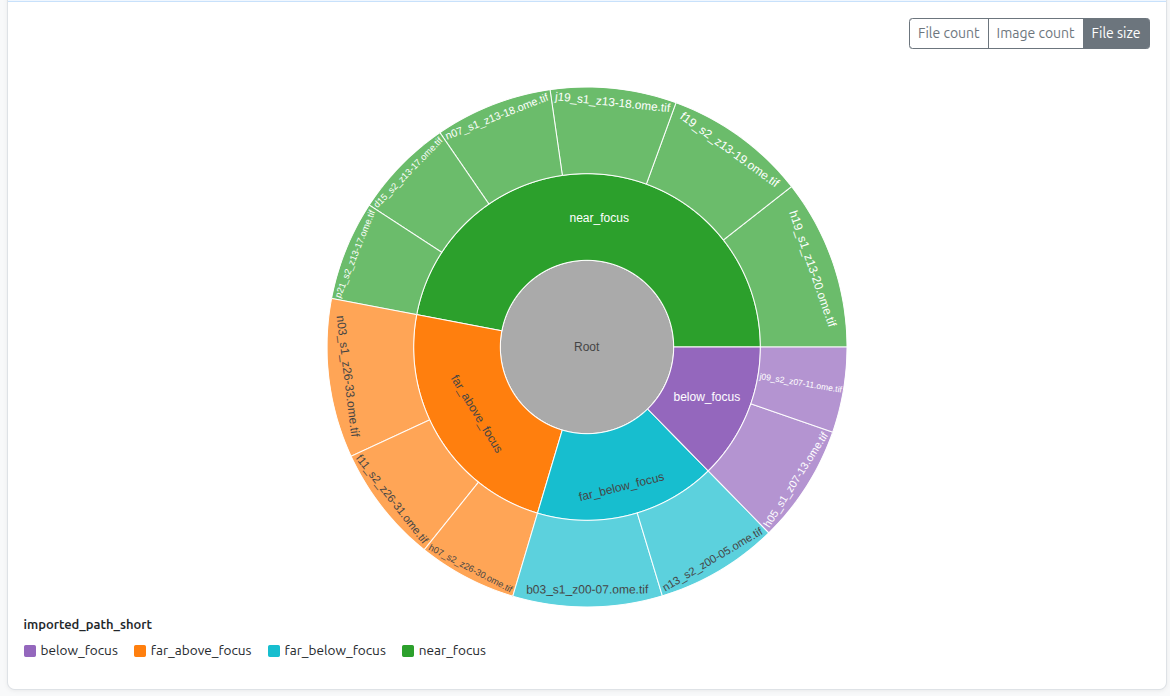Click the orange far_above_focus legend swatch
Image resolution: width=1170 pixels, height=696 pixels.
(140, 651)
